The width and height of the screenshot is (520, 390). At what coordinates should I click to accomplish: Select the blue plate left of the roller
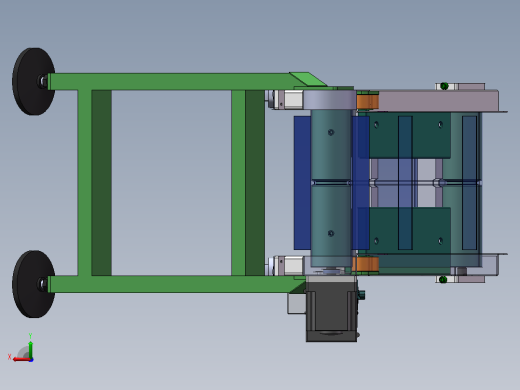tap(302, 183)
